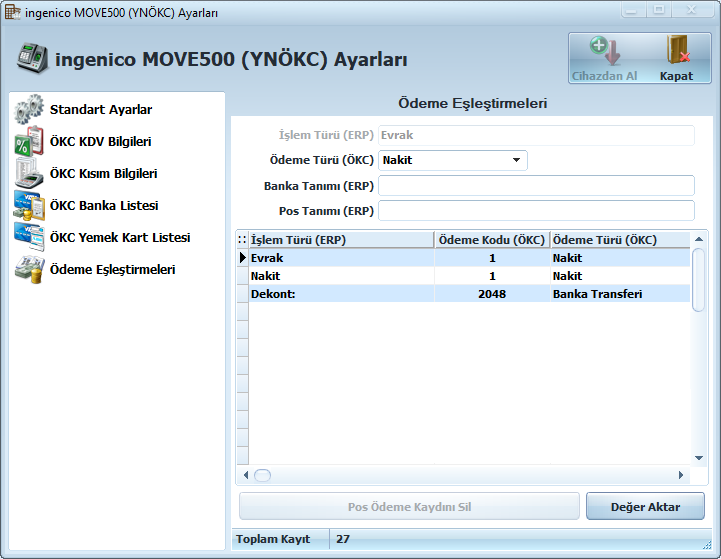The image size is (721, 559).
Task: Click the POS device icon in header
Action: pyautogui.click(x=33, y=58)
